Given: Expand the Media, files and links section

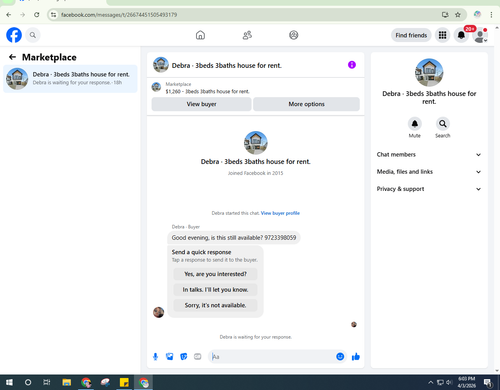Looking at the screenshot, I should 429,172.
